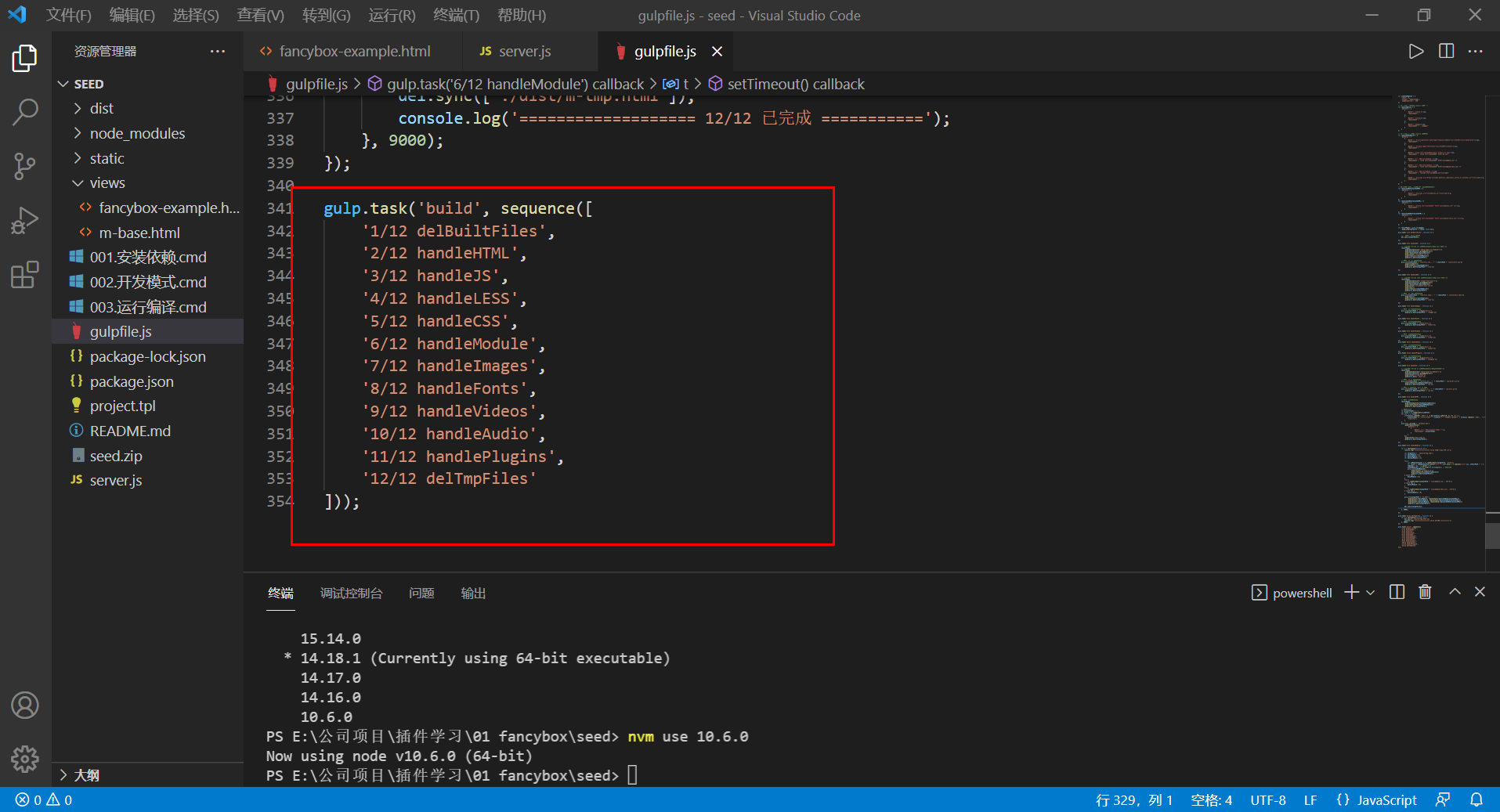
Task: Open notifications bell in status bar
Action: point(1477,800)
